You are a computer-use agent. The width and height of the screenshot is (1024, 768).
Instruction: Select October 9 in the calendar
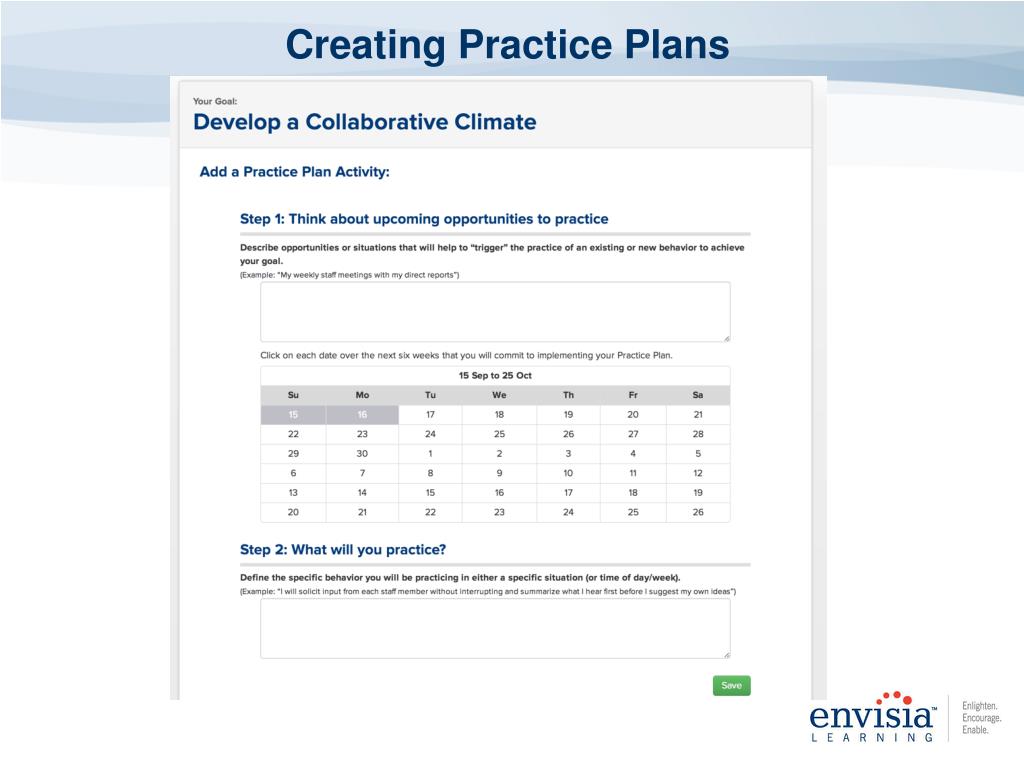coord(499,473)
